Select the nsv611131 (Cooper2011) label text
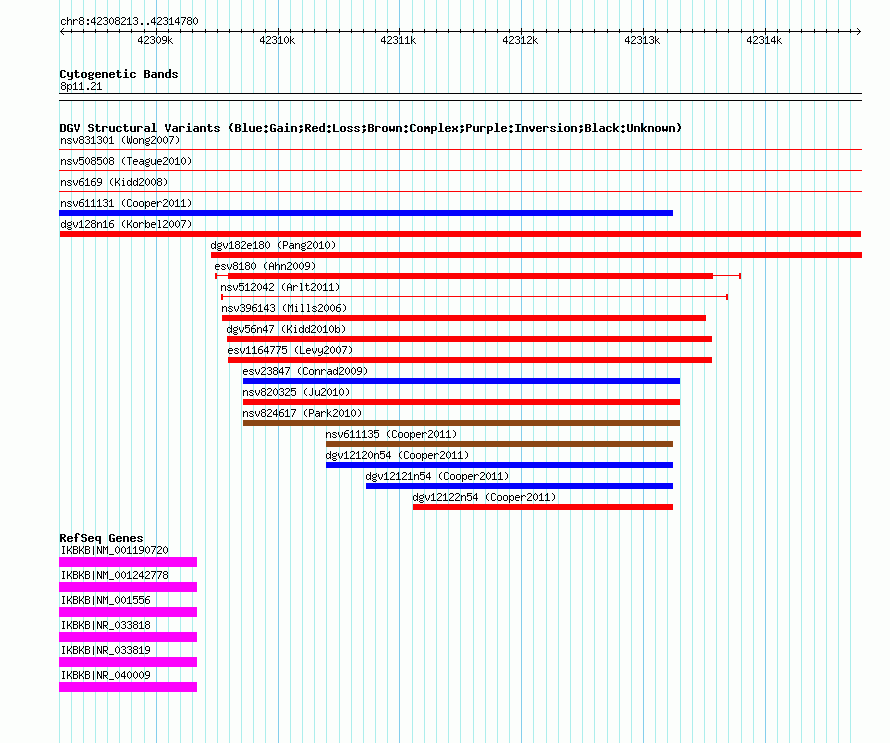 click(x=126, y=203)
